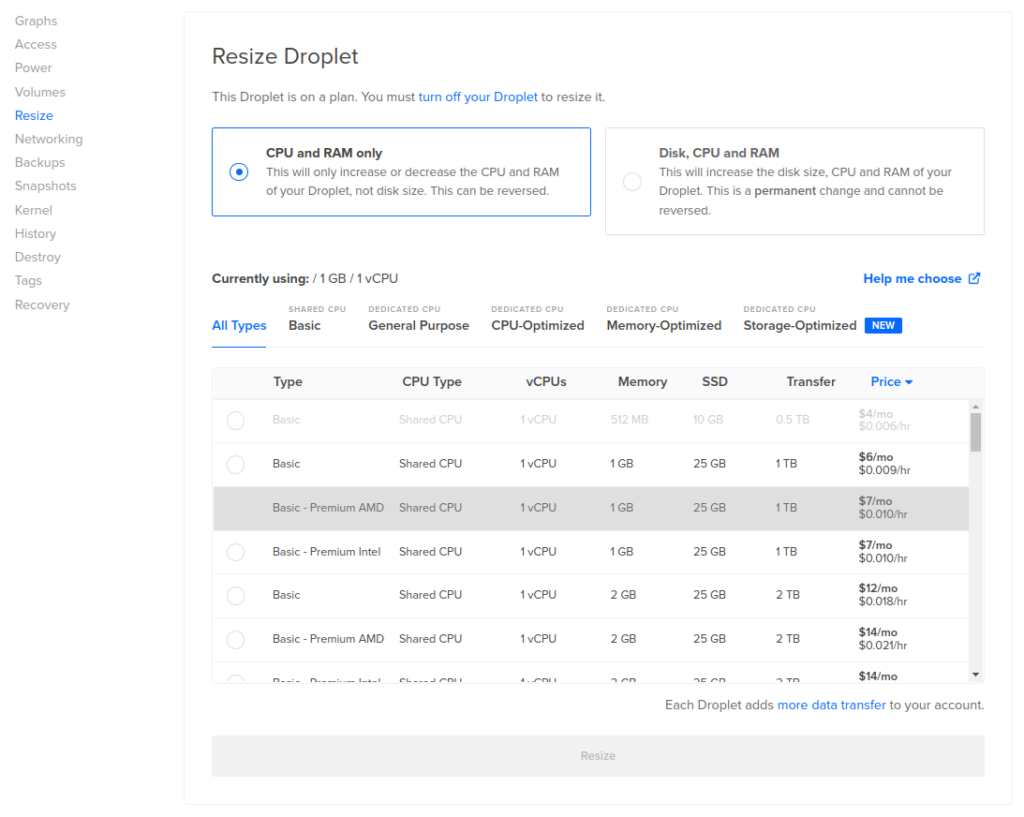The width and height of the screenshot is (1024, 817).
Task: Click the turn off your Droplet link
Action: pos(478,97)
